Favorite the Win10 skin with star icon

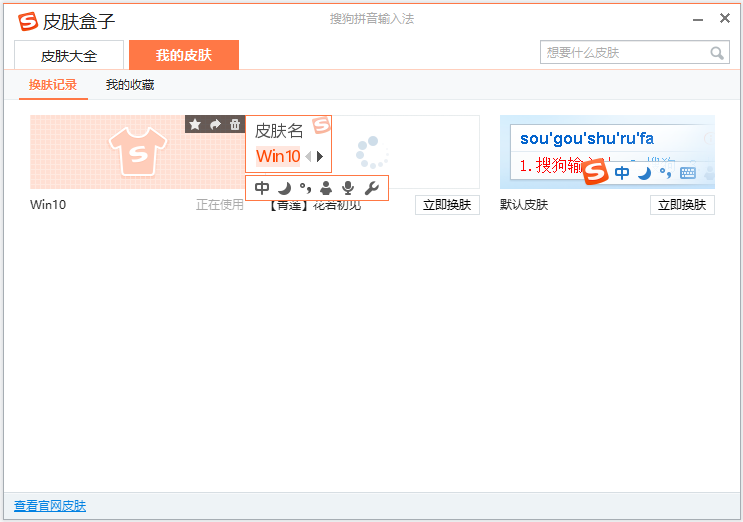point(195,125)
